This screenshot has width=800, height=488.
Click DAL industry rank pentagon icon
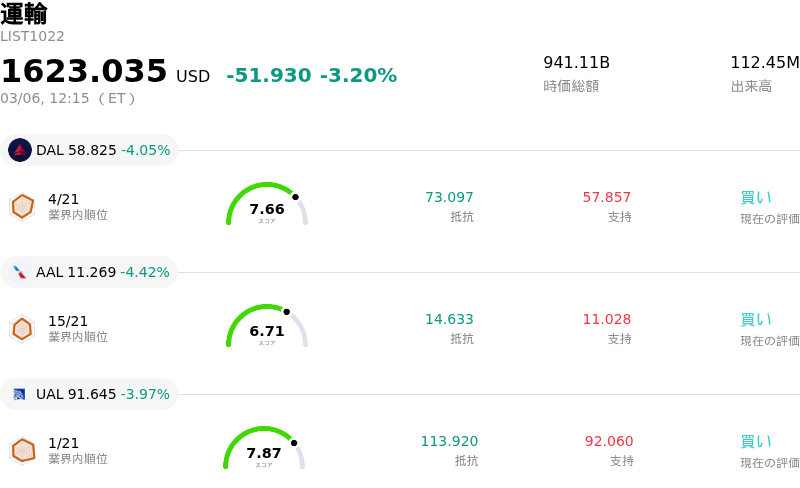pos(22,206)
